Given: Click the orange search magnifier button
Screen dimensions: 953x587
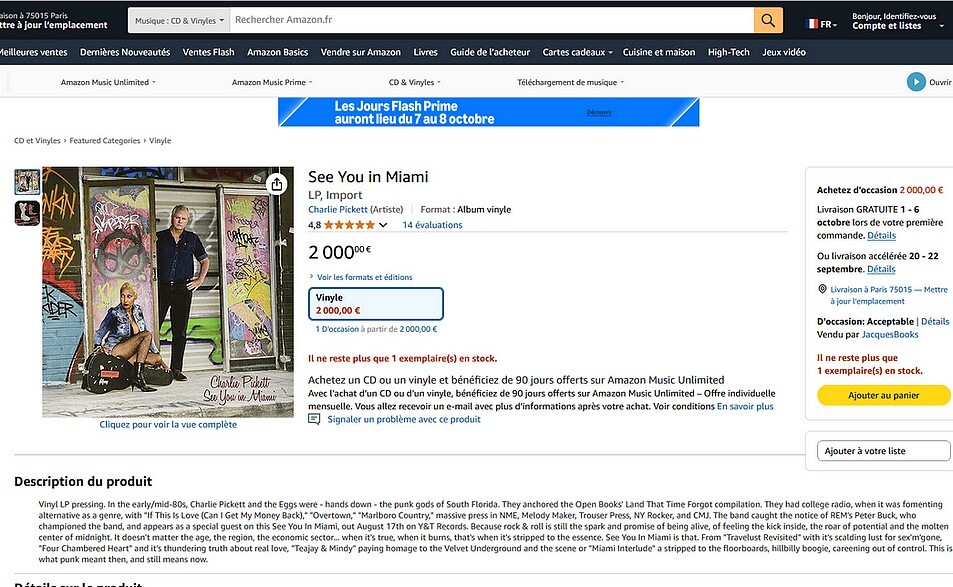Looking at the screenshot, I should point(768,20).
